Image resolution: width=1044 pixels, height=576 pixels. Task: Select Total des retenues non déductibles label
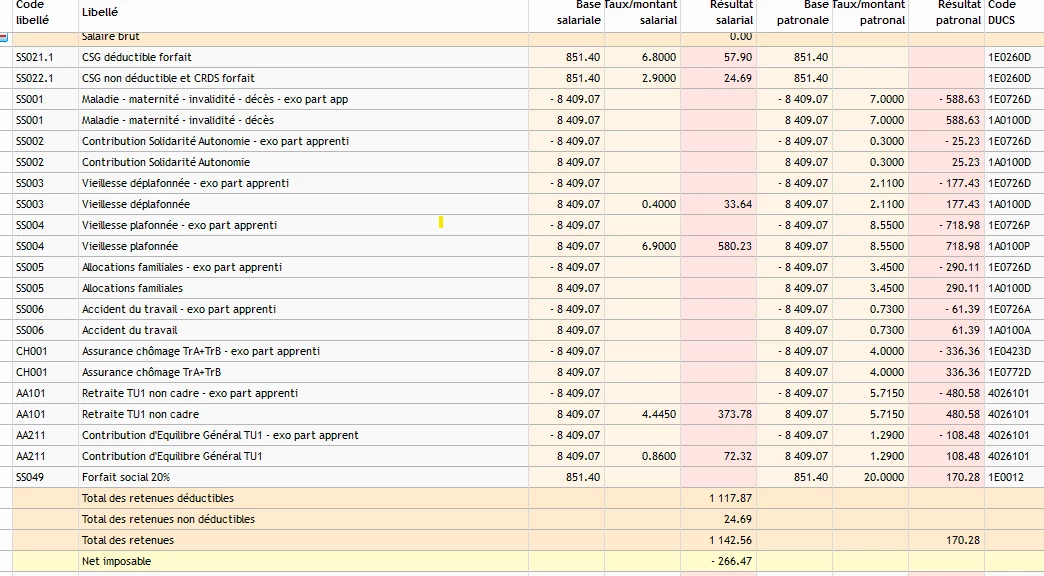pos(168,519)
